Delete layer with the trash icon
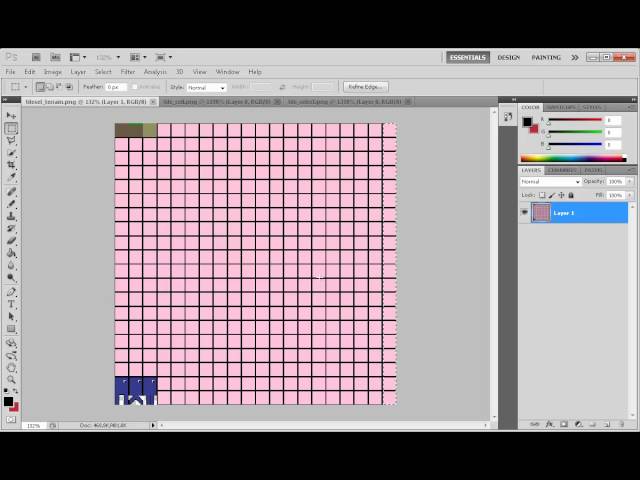 click(x=621, y=424)
